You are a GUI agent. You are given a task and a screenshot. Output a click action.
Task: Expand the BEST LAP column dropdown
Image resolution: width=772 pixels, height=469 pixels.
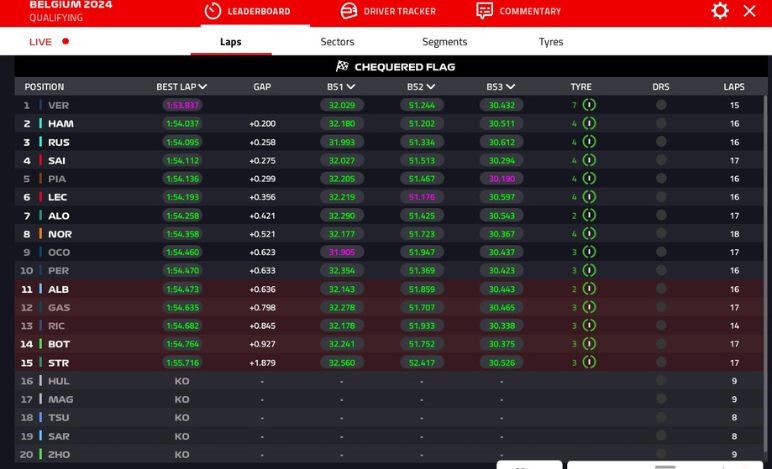(203, 87)
